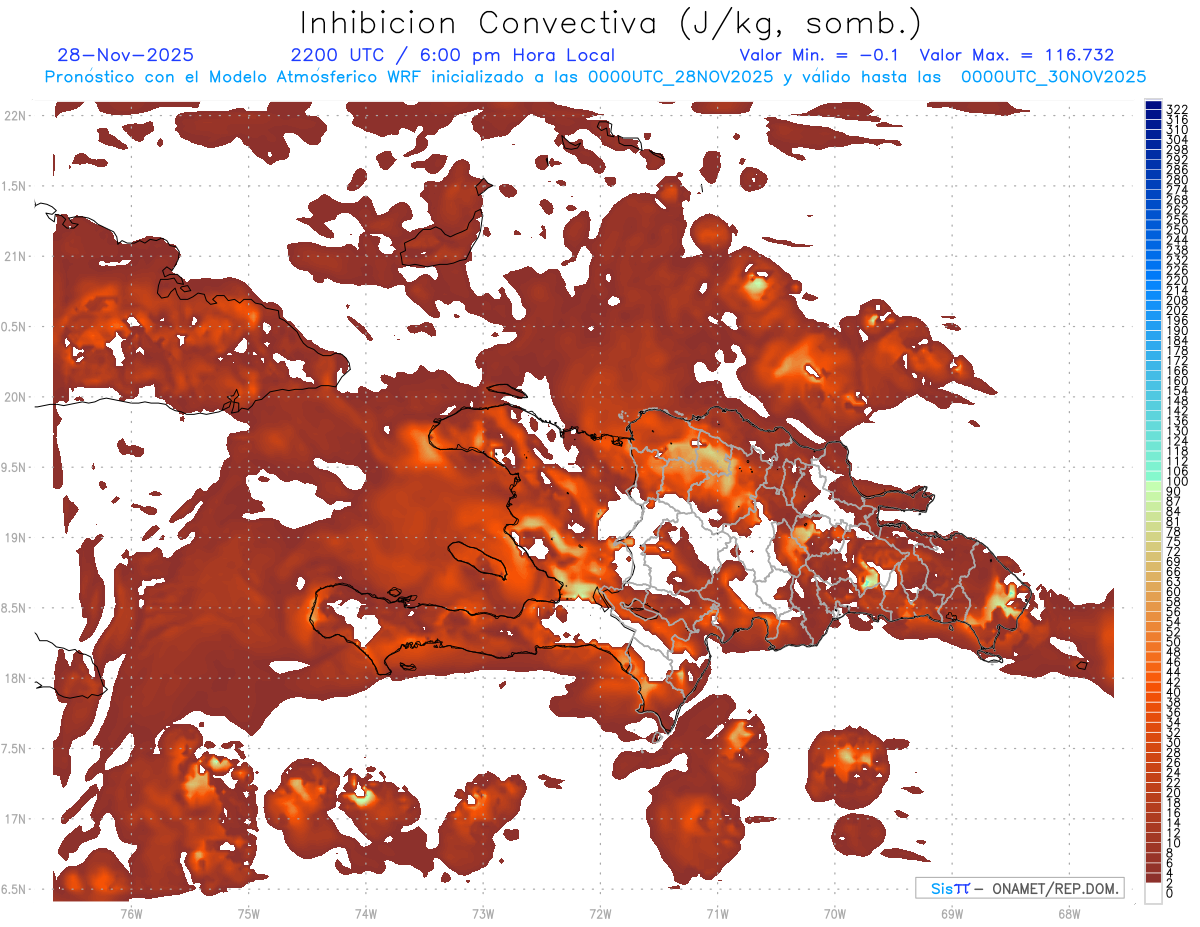1200x927 pixels.
Task: Click the '75W' longitude label
Action: coord(248,913)
